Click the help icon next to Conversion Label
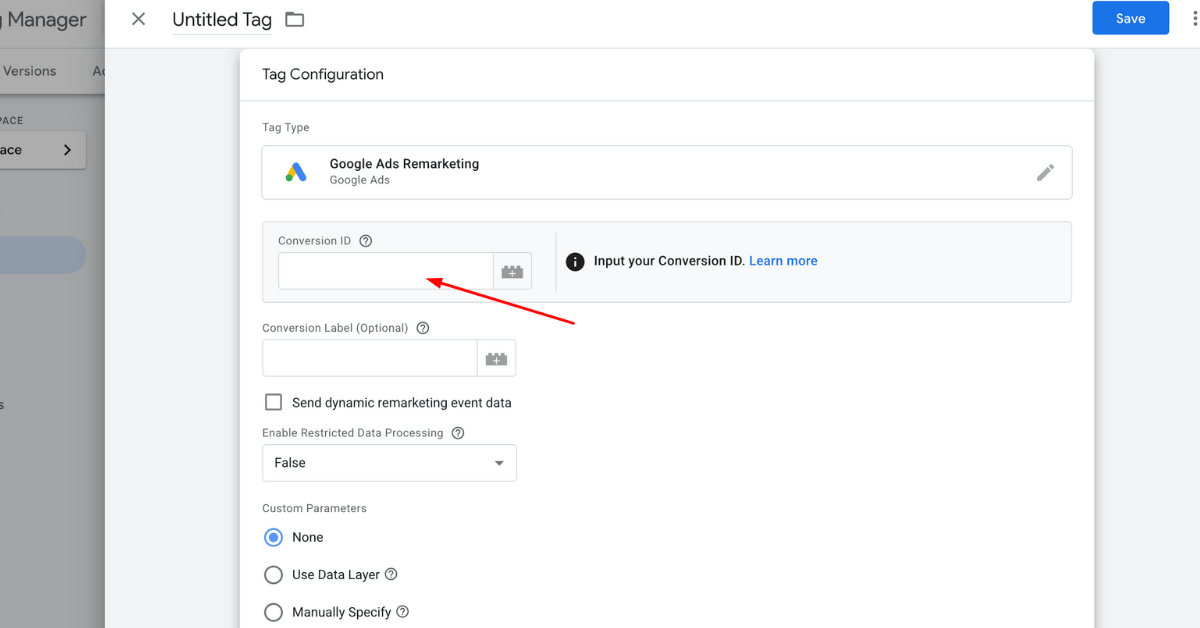Screen dimensions: 1200x628 (x=423, y=328)
